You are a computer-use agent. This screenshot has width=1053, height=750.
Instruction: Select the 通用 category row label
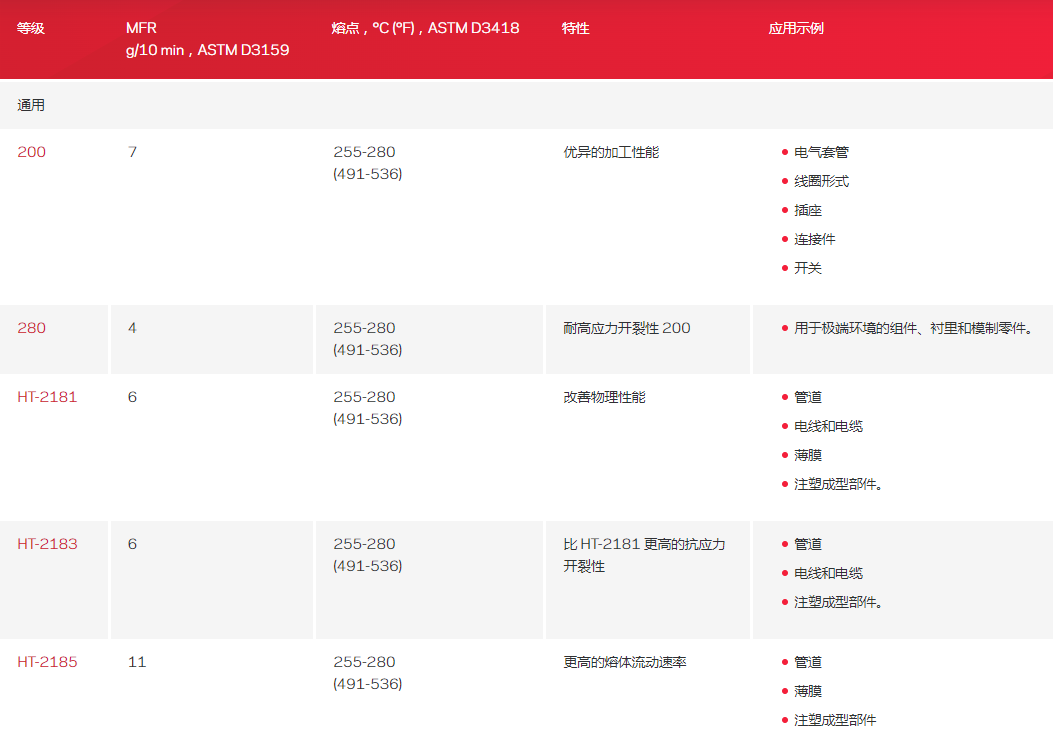coord(31,105)
